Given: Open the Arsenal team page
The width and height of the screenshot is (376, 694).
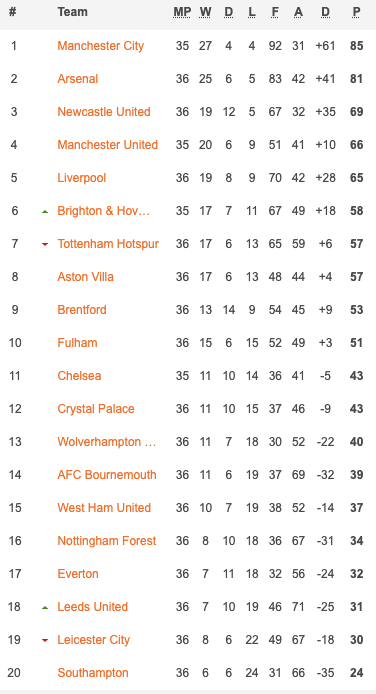Looking at the screenshot, I should pyautogui.click(x=78, y=79).
